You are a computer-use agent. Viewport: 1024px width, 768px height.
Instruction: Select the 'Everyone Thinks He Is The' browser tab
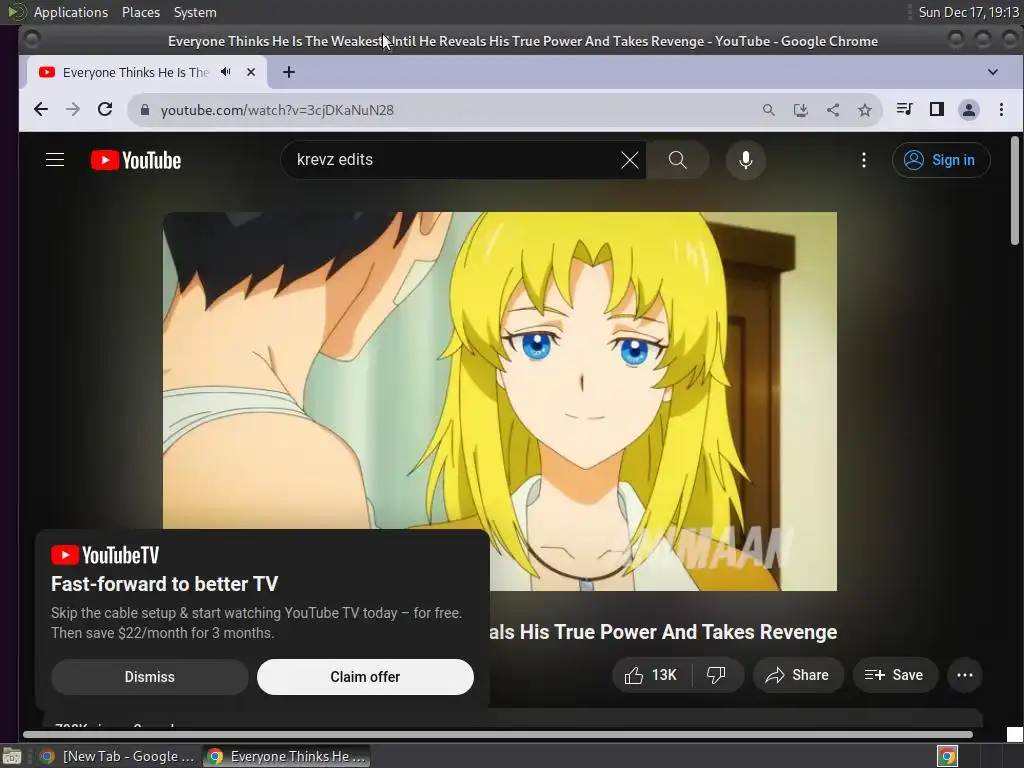point(135,72)
